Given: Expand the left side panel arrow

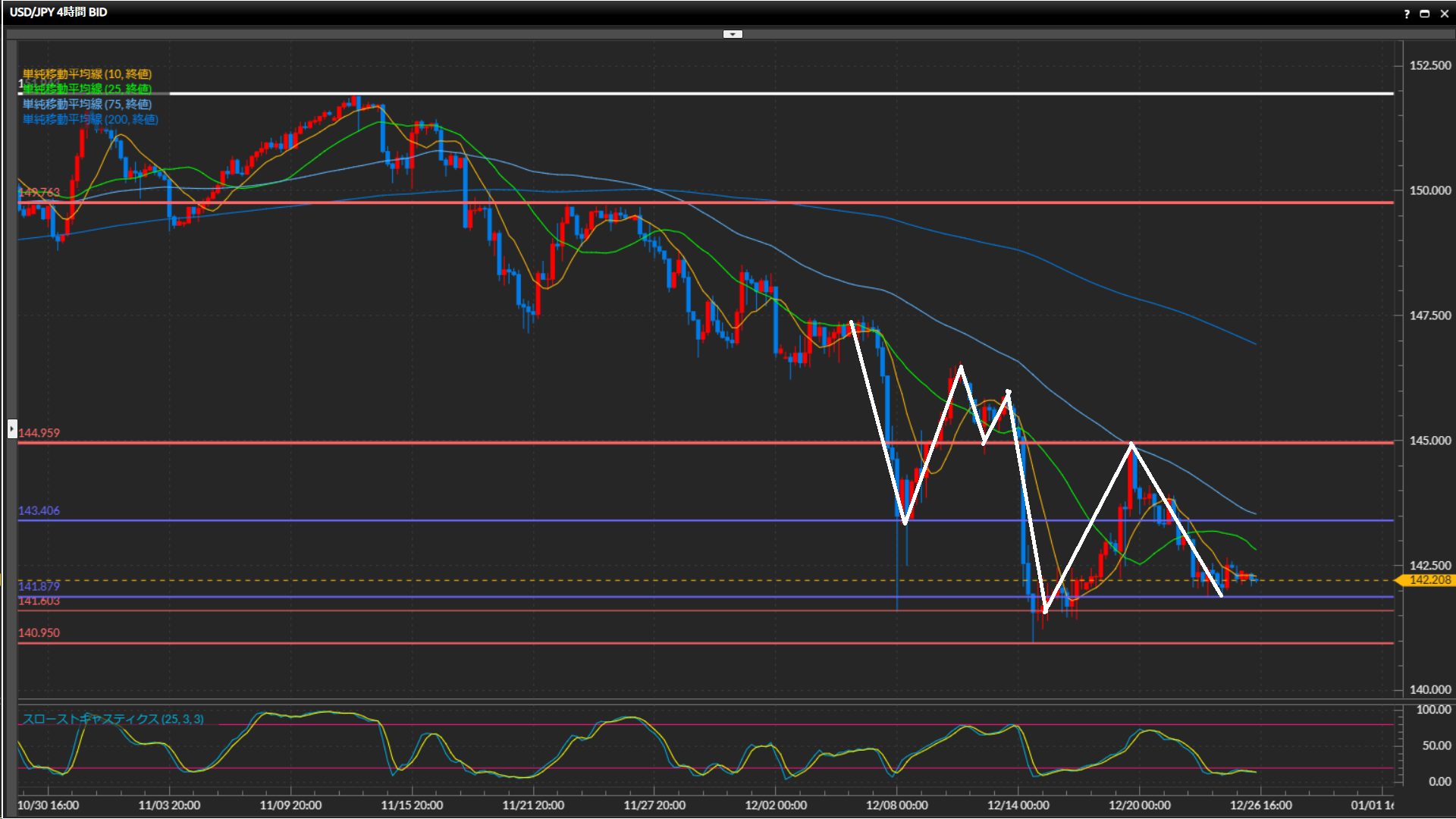Looking at the screenshot, I should [12, 429].
